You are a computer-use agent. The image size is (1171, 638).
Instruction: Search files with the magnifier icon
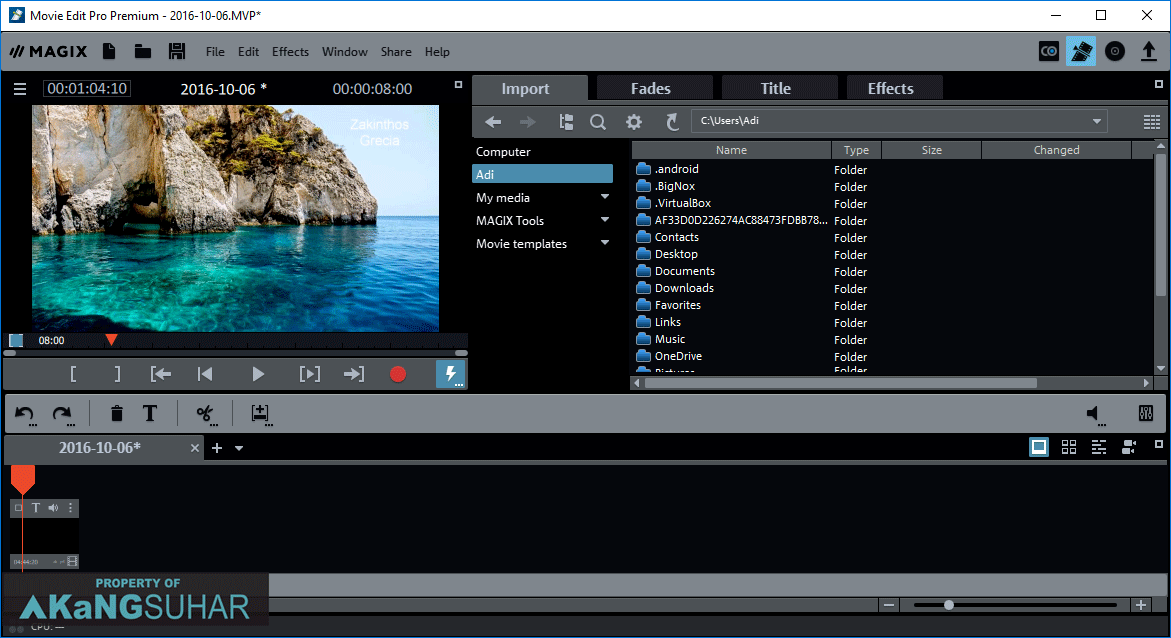(597, 122)
